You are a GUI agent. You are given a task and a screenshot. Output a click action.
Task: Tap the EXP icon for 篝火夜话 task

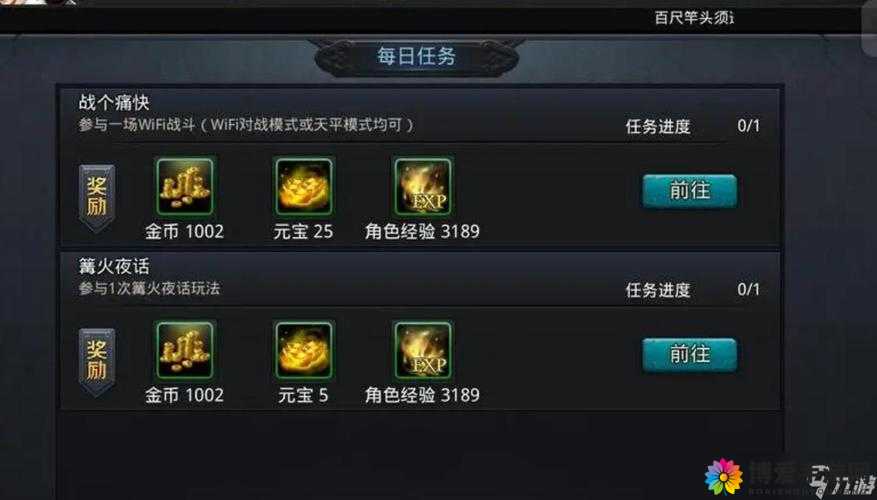(x=423, y=350)
